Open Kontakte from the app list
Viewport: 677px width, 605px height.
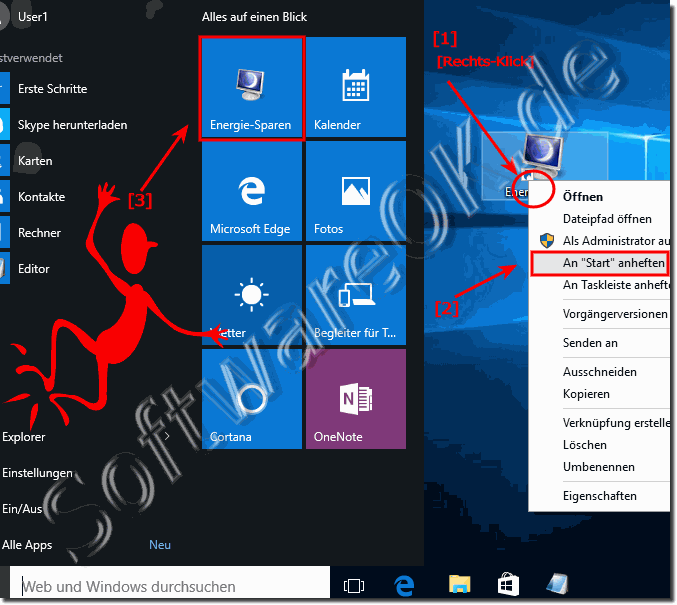point(41,197)
